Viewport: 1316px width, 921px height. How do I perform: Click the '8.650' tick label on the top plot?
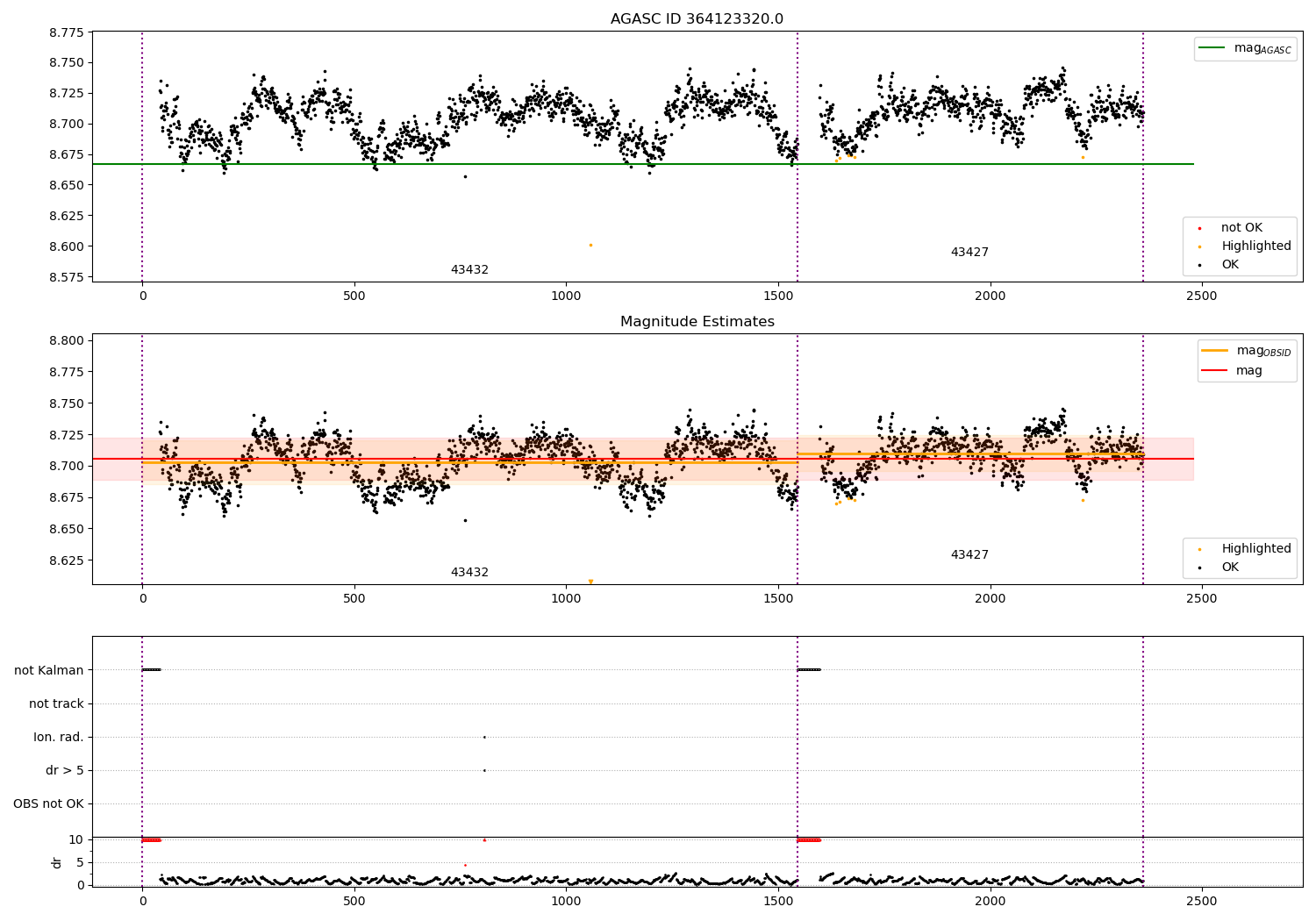coord(67,185)
